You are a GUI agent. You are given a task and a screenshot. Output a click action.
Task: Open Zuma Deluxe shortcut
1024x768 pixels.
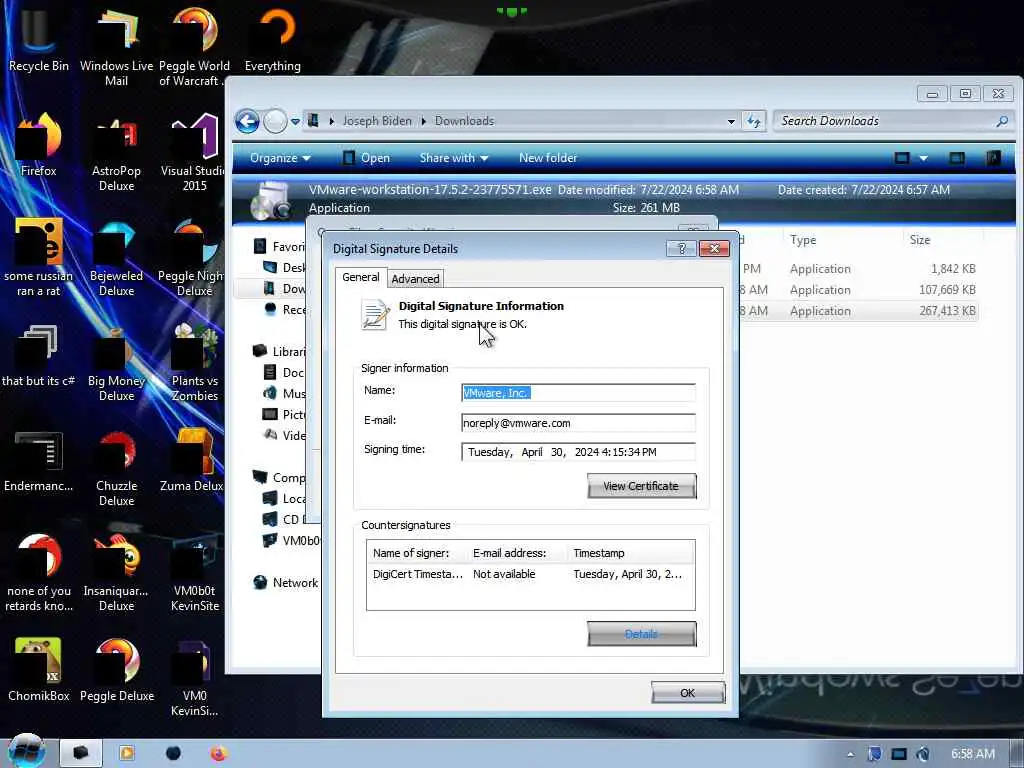point(193,460)
